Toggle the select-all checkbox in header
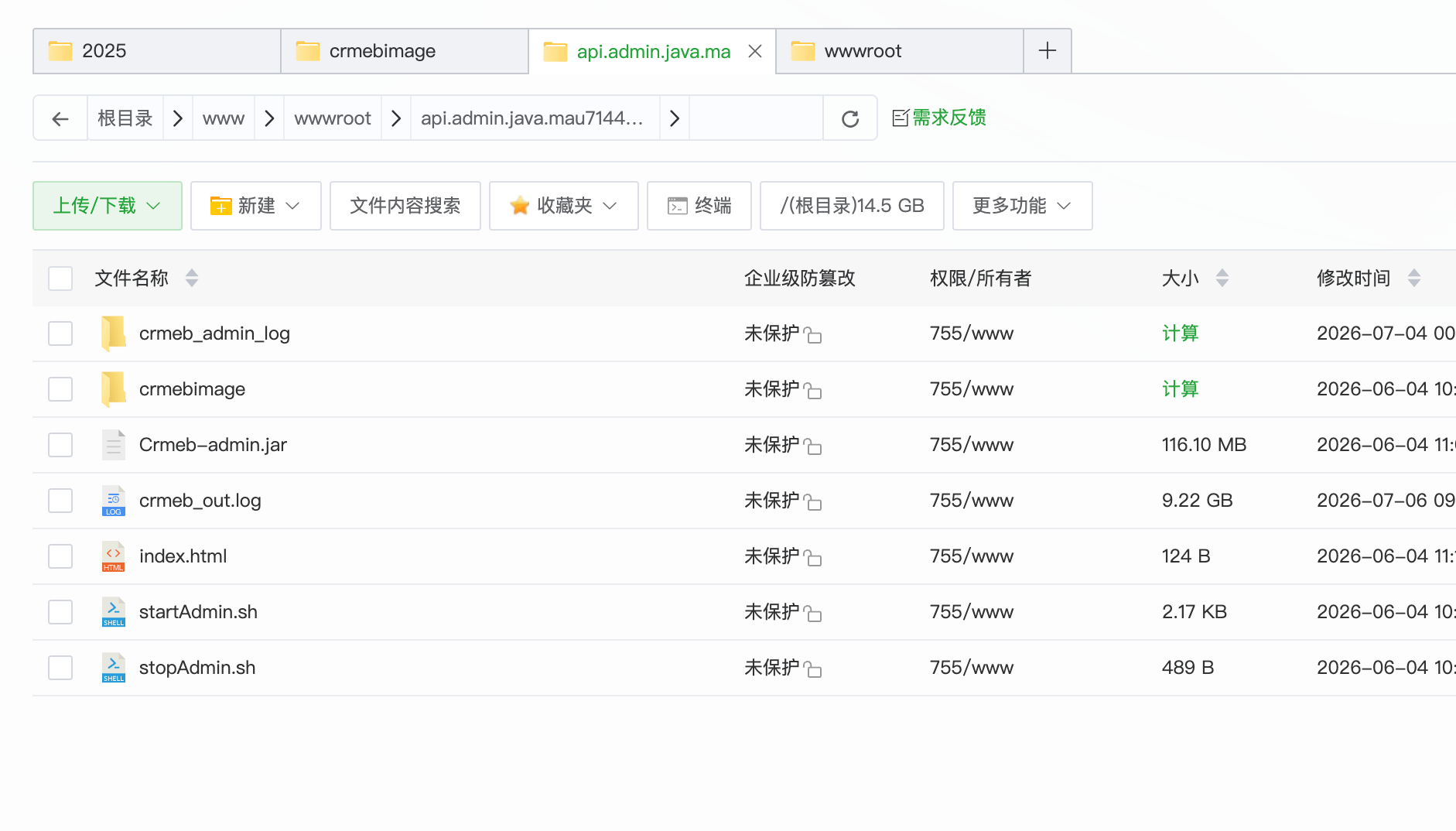Viewport: 1456px width, 831px height. (x=60, y=278)
